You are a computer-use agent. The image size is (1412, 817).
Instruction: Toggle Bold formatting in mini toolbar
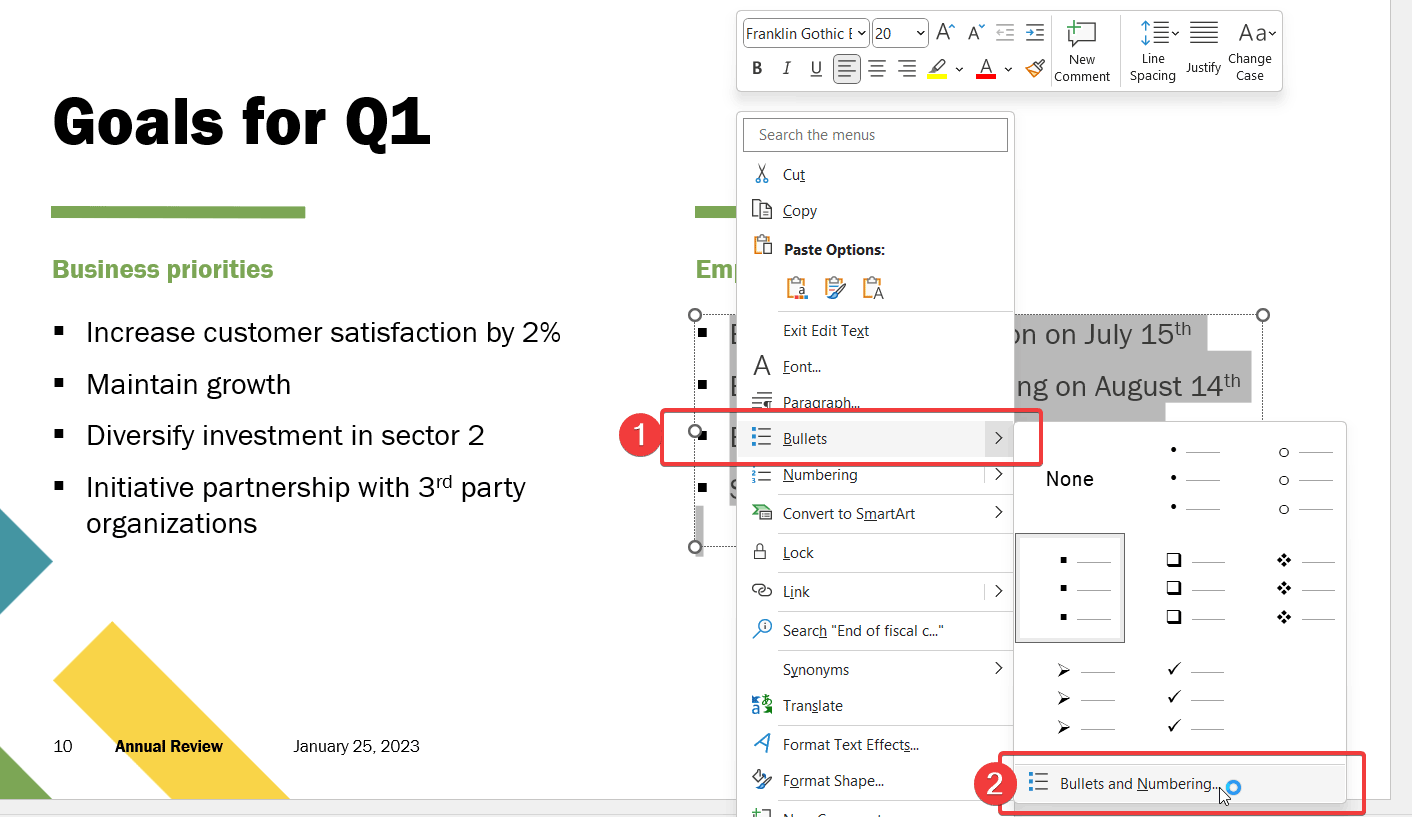point(757,68)
